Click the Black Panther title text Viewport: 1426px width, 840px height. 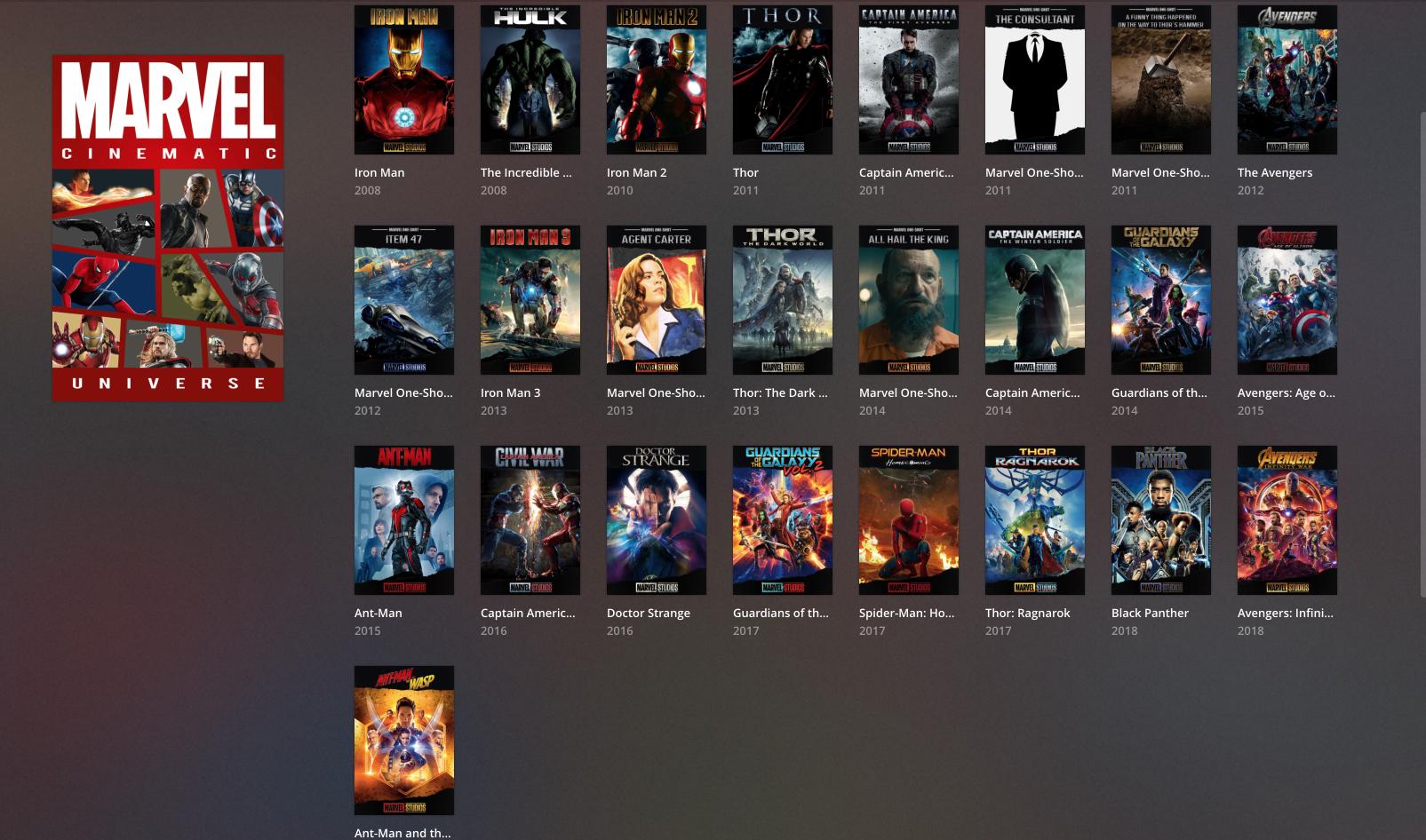(x=1150, y=613)
